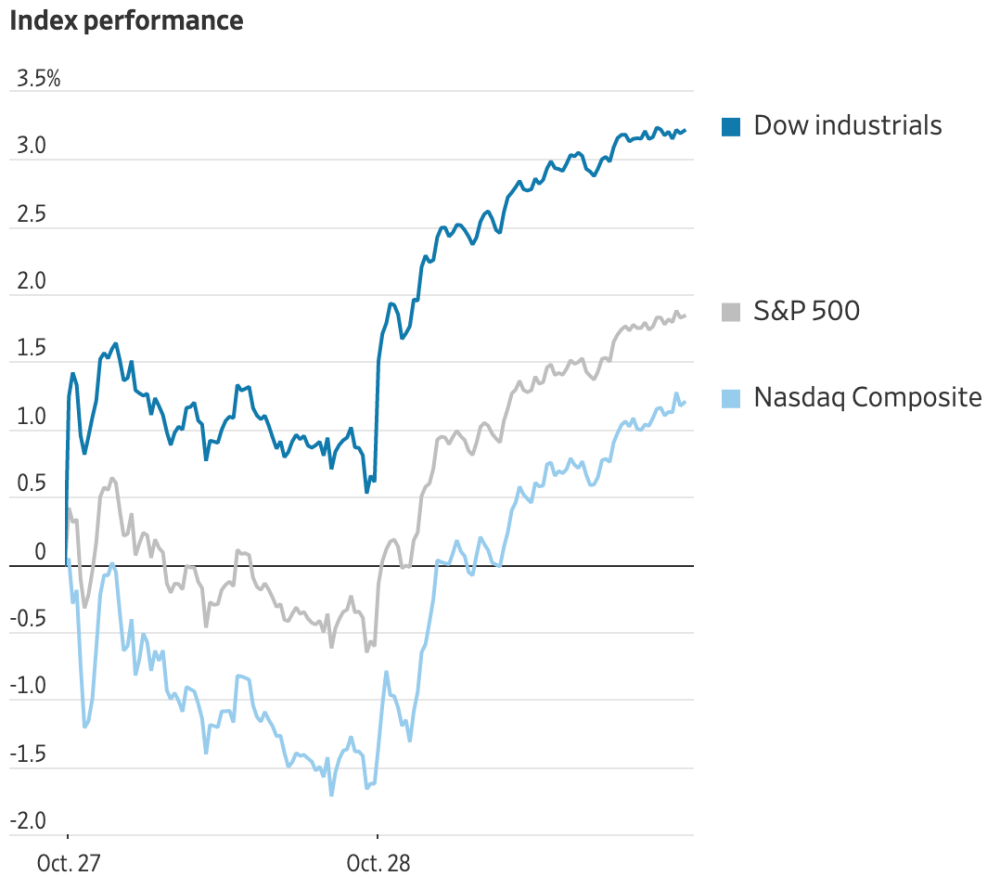Click the Oct. 27 x-axis label

[69, 863]
